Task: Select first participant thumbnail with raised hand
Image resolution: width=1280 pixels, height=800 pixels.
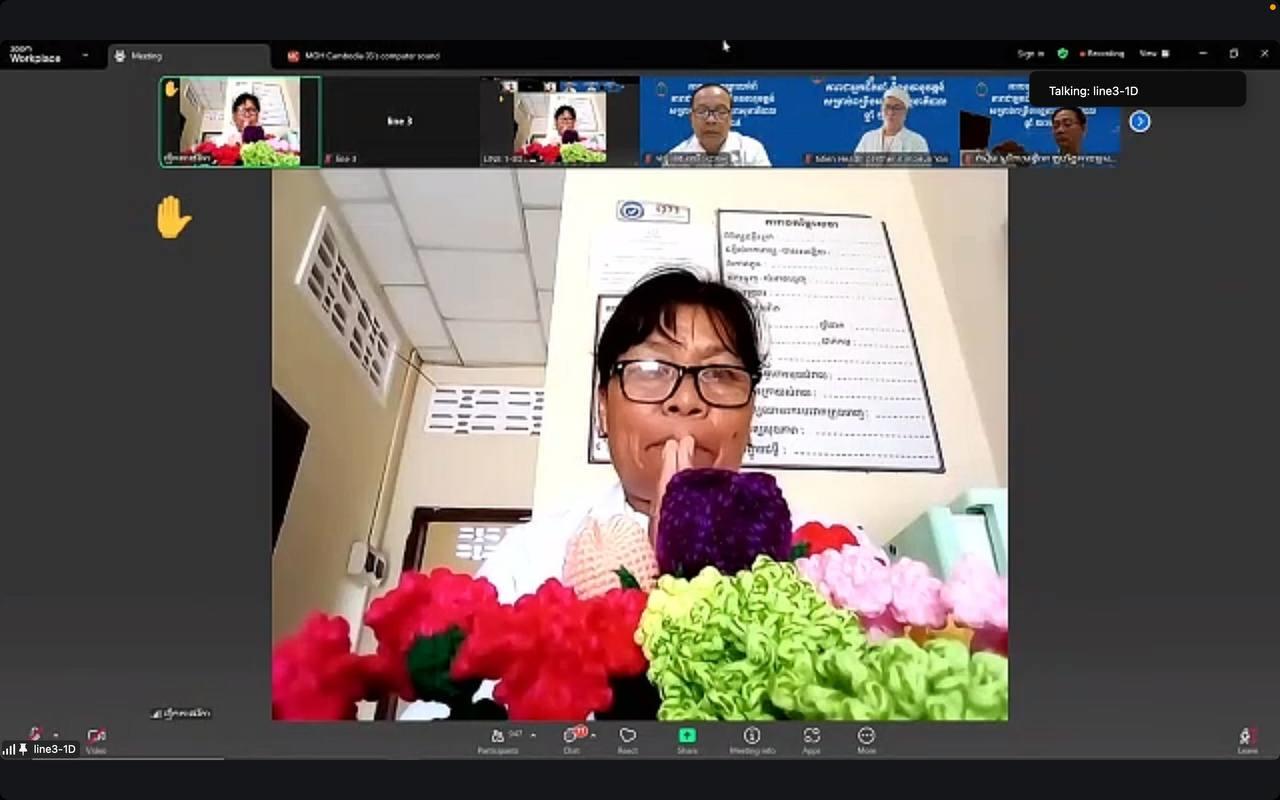Action: (240, 122)
